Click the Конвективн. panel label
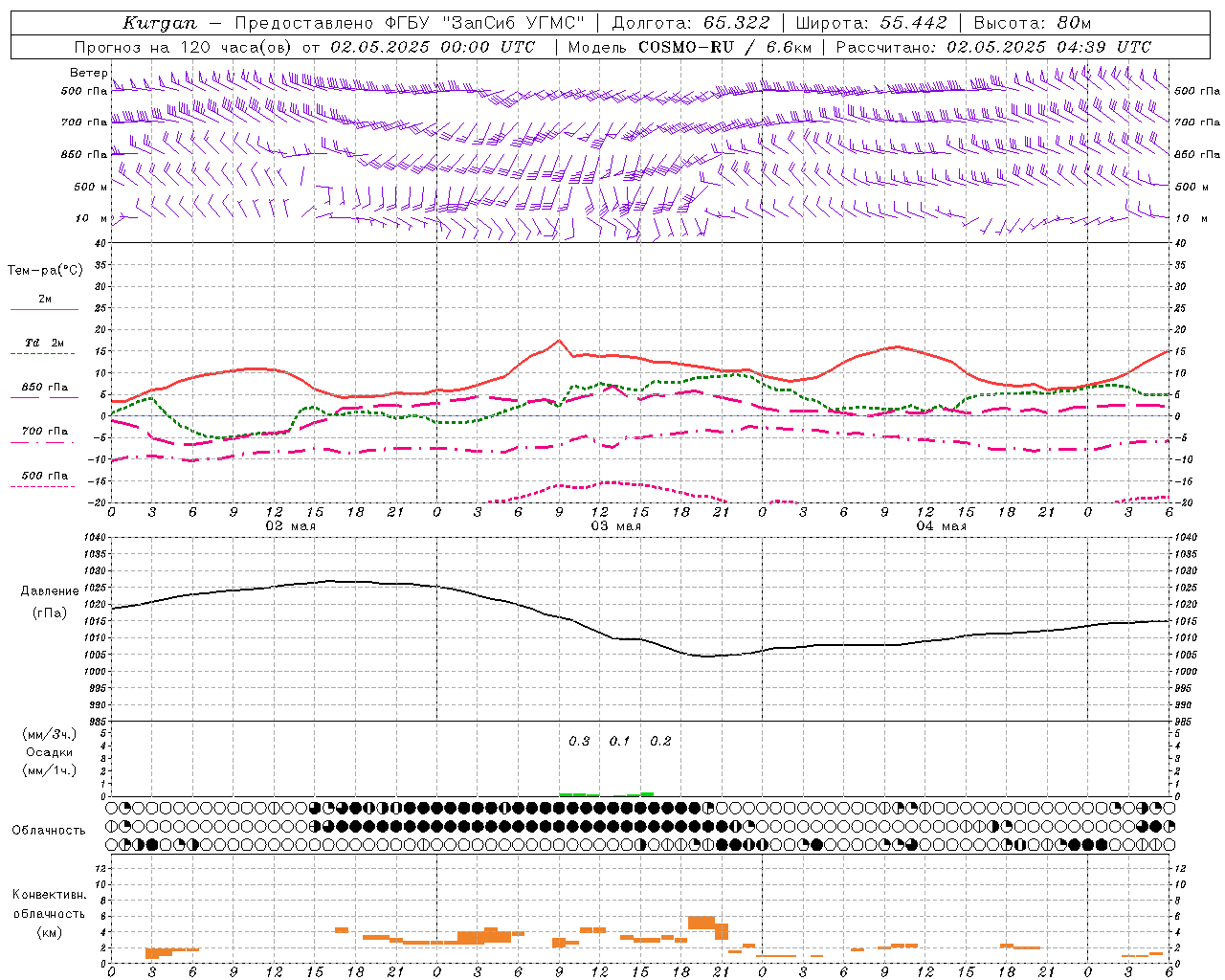Screen dimensions: 1225x980 click(50, 895)
